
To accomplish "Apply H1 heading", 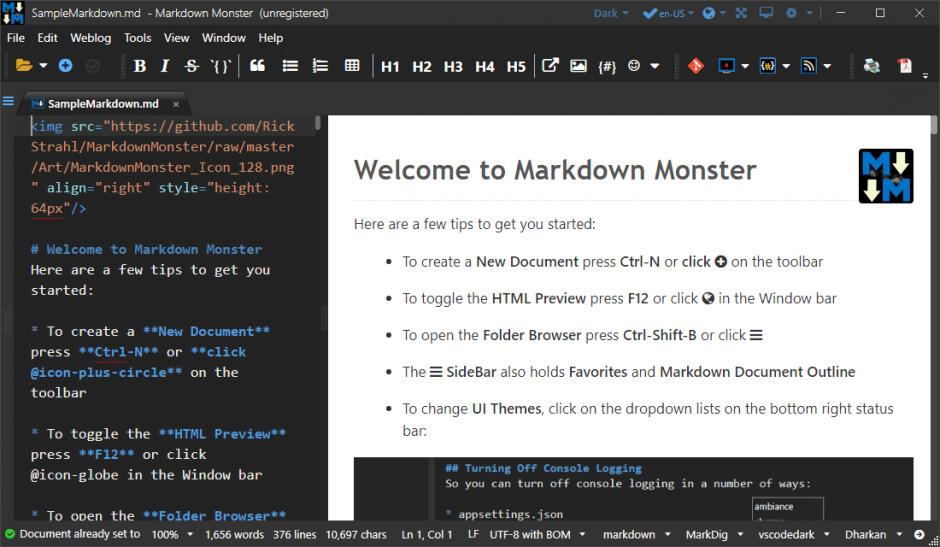I will coord(390,67).
